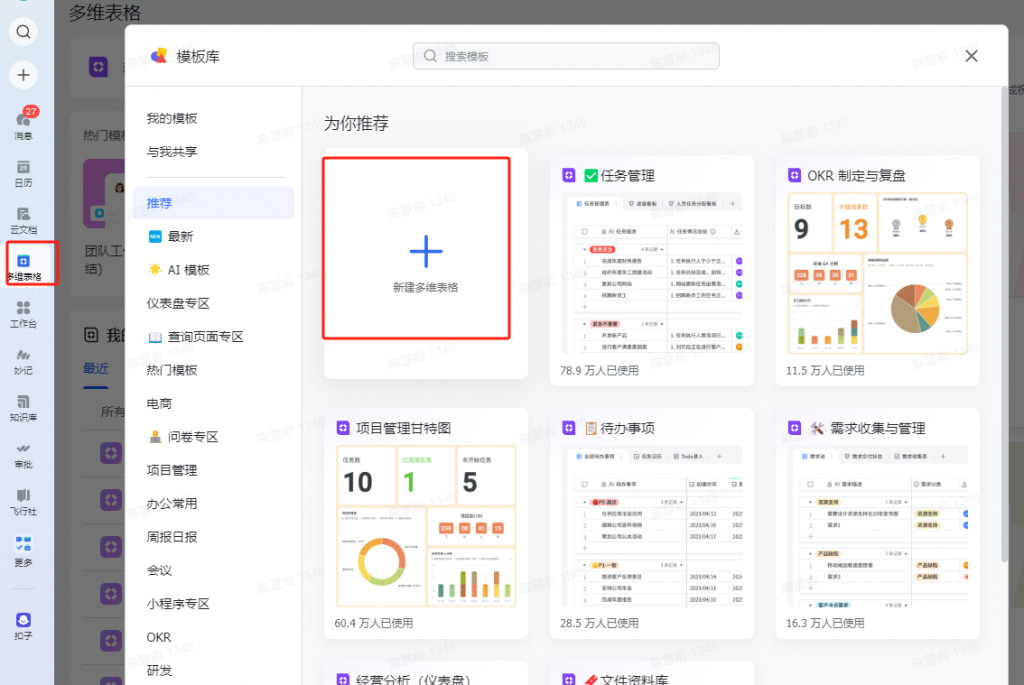Select the 会议 category
The width and height of the screenshot is (1024, 685).
214,570
